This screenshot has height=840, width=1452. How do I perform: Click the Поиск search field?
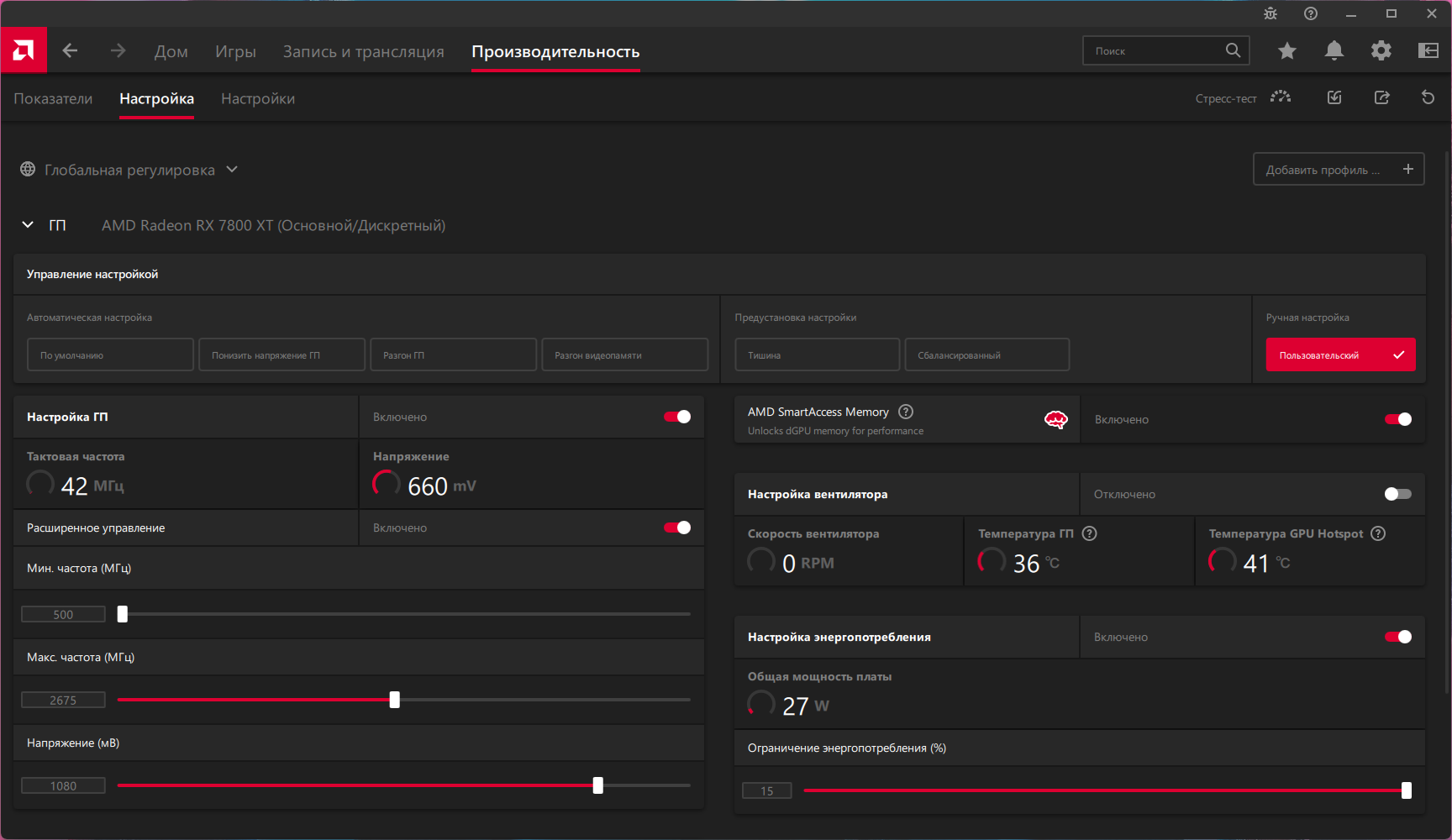[1155, 51]
